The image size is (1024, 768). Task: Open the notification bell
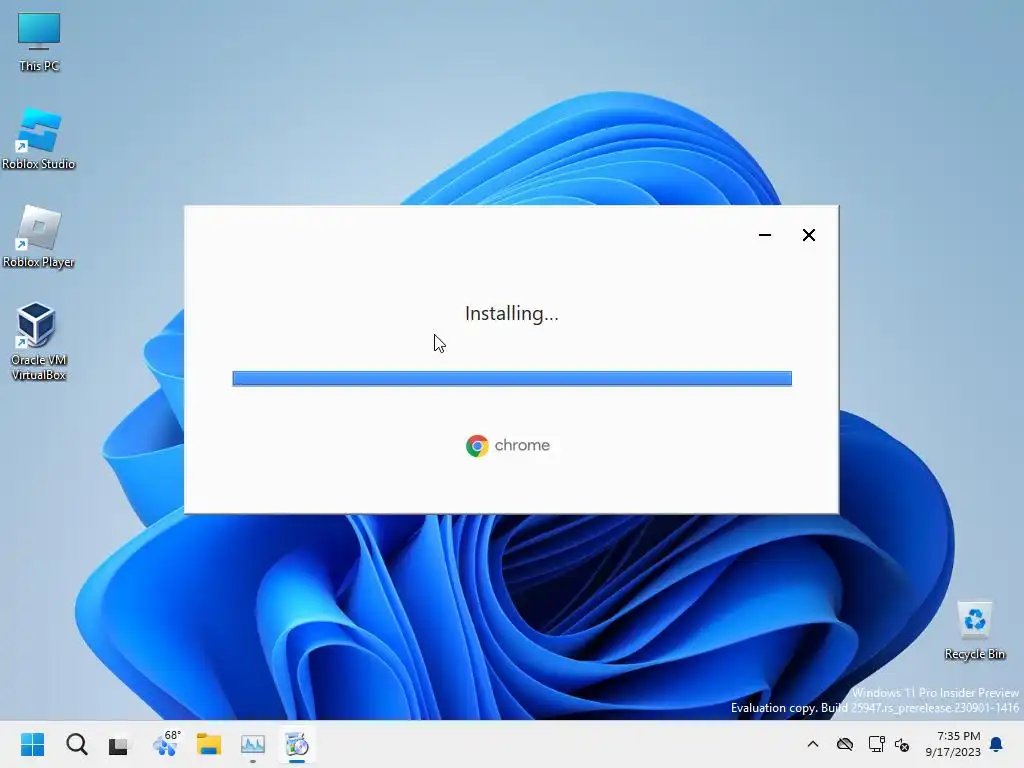click(x=997, y=744)
